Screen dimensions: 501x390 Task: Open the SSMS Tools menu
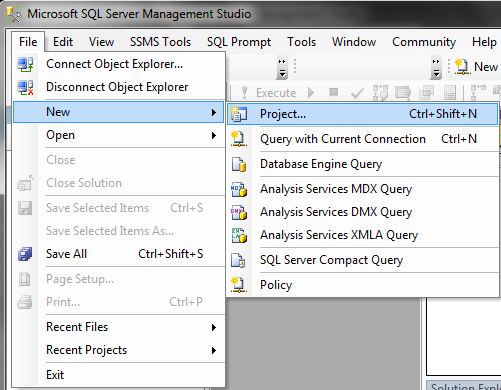pyautogui.click(x=160, y=42)
